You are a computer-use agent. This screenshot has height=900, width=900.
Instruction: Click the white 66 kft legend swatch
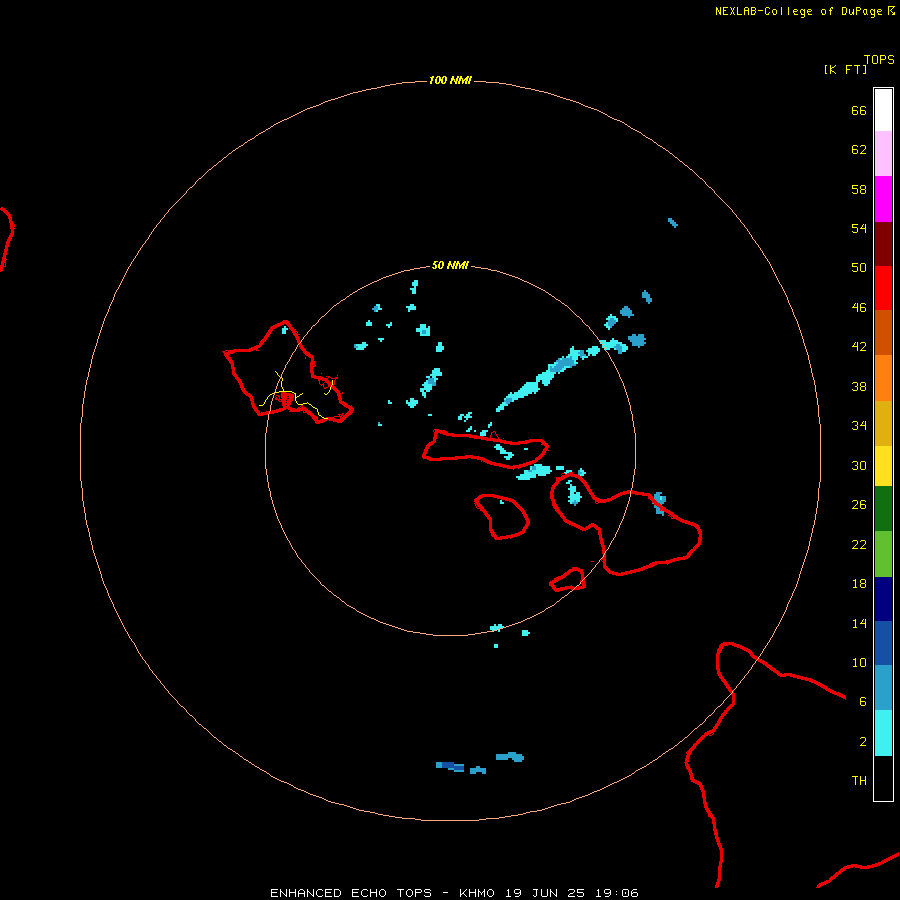tap(883, 110)
